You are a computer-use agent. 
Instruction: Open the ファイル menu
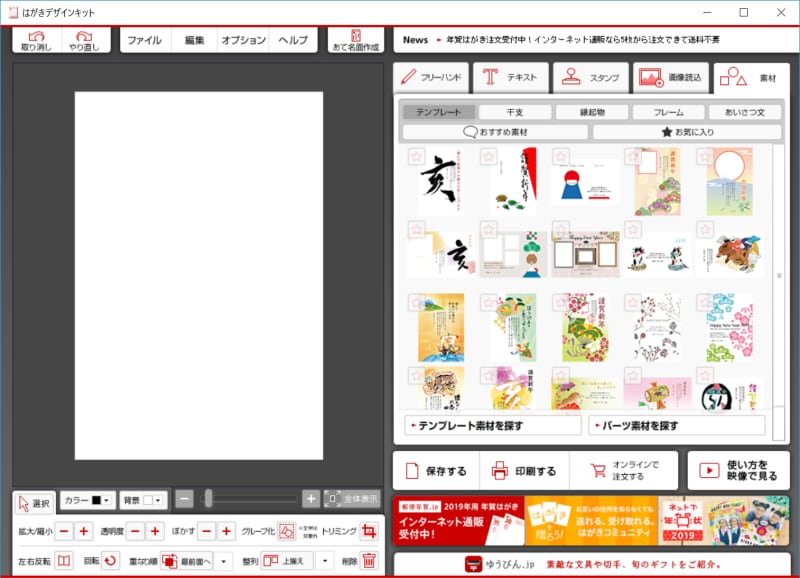[x=145, y=40]
